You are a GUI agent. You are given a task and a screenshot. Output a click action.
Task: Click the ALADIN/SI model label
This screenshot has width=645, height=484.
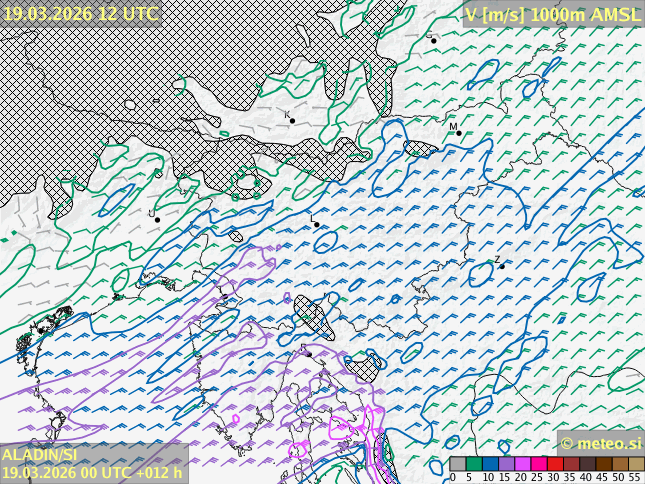tap(40, 455)
